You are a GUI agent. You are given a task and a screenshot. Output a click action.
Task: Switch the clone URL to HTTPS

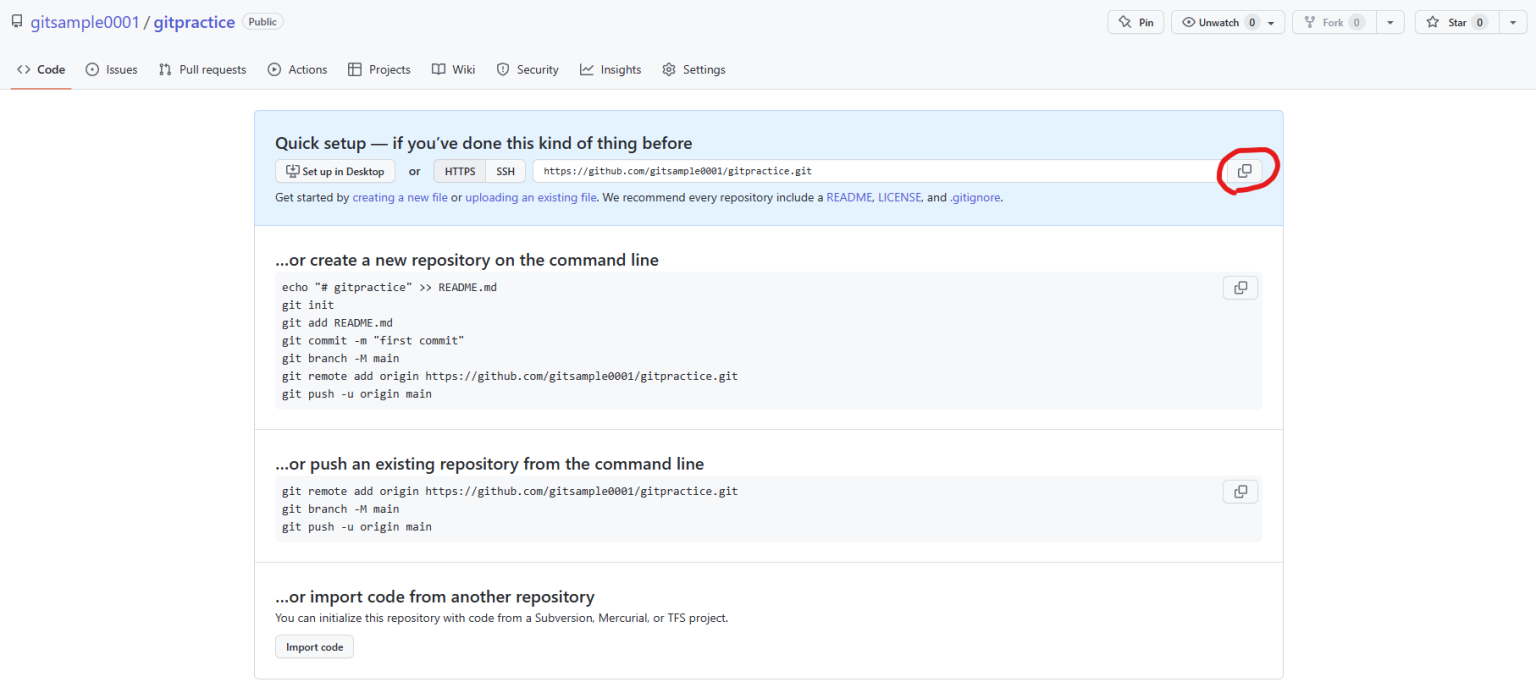[x=459, y=170]
